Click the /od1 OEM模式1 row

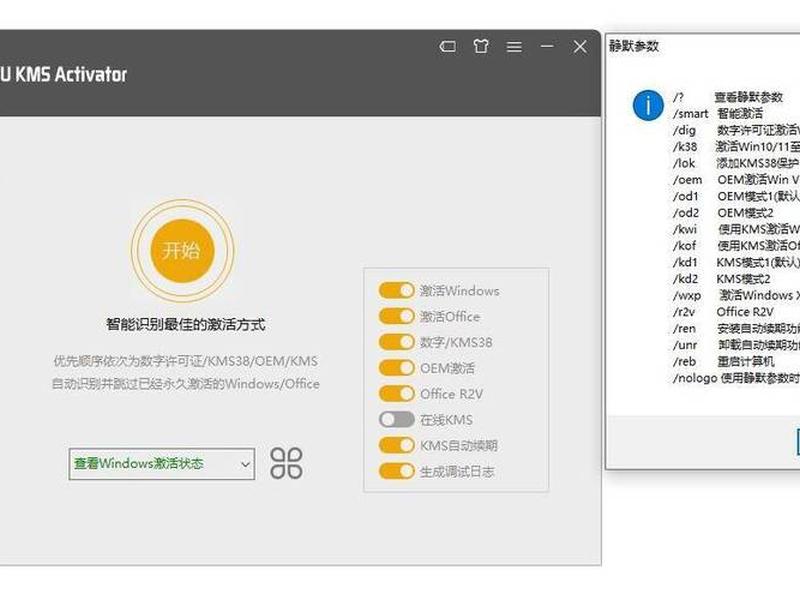(736, 196)
